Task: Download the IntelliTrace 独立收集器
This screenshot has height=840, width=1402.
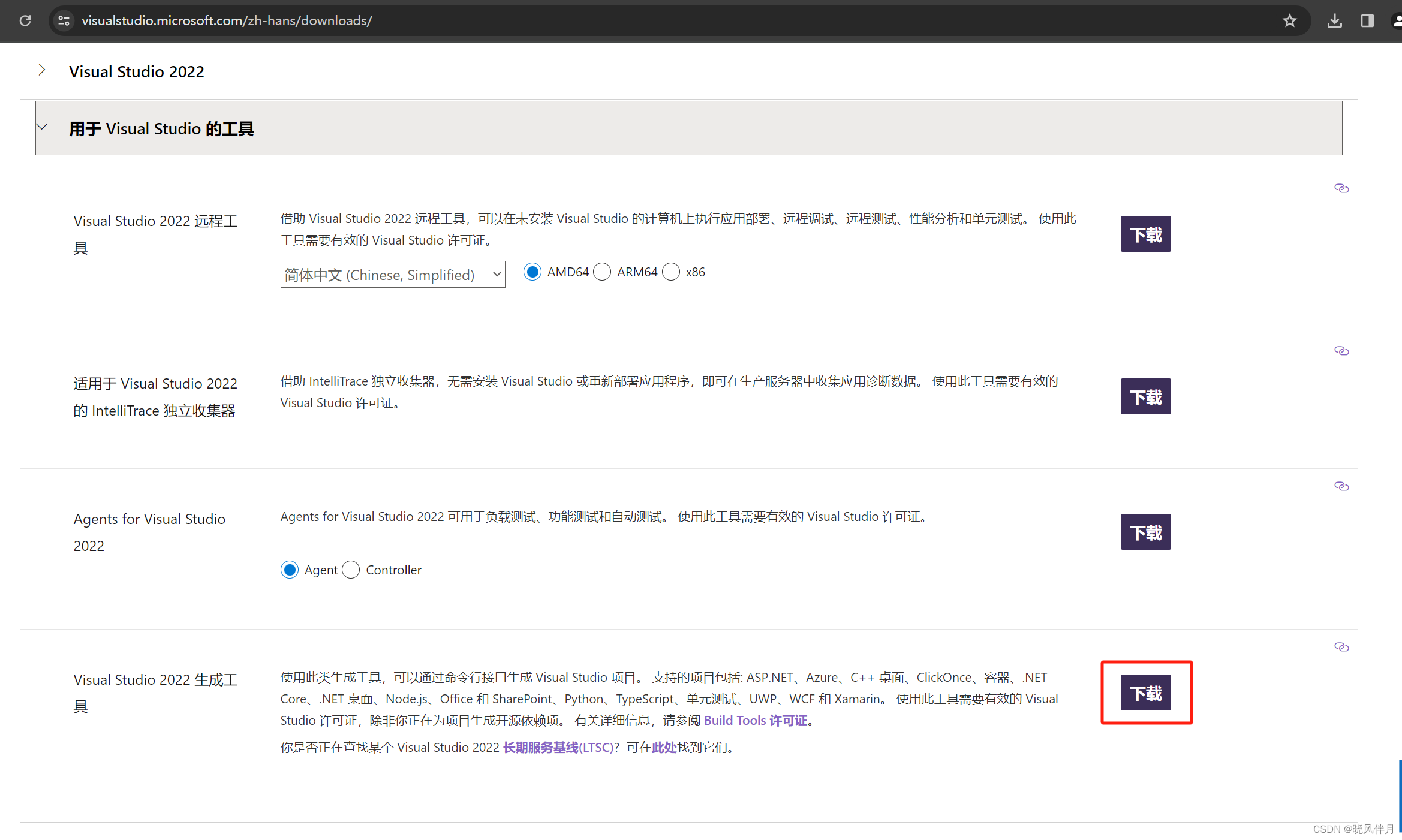Action: point(1145,396)
